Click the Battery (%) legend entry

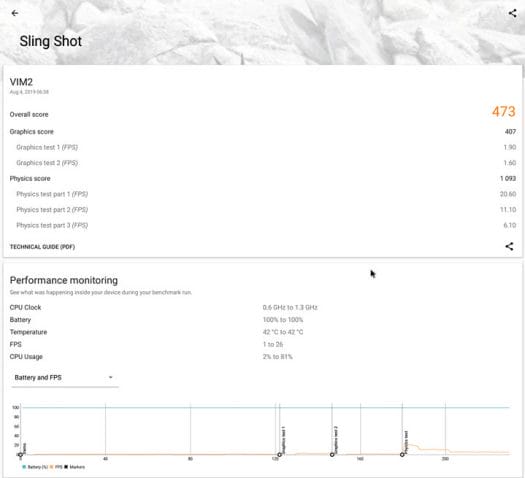[35, 467]
